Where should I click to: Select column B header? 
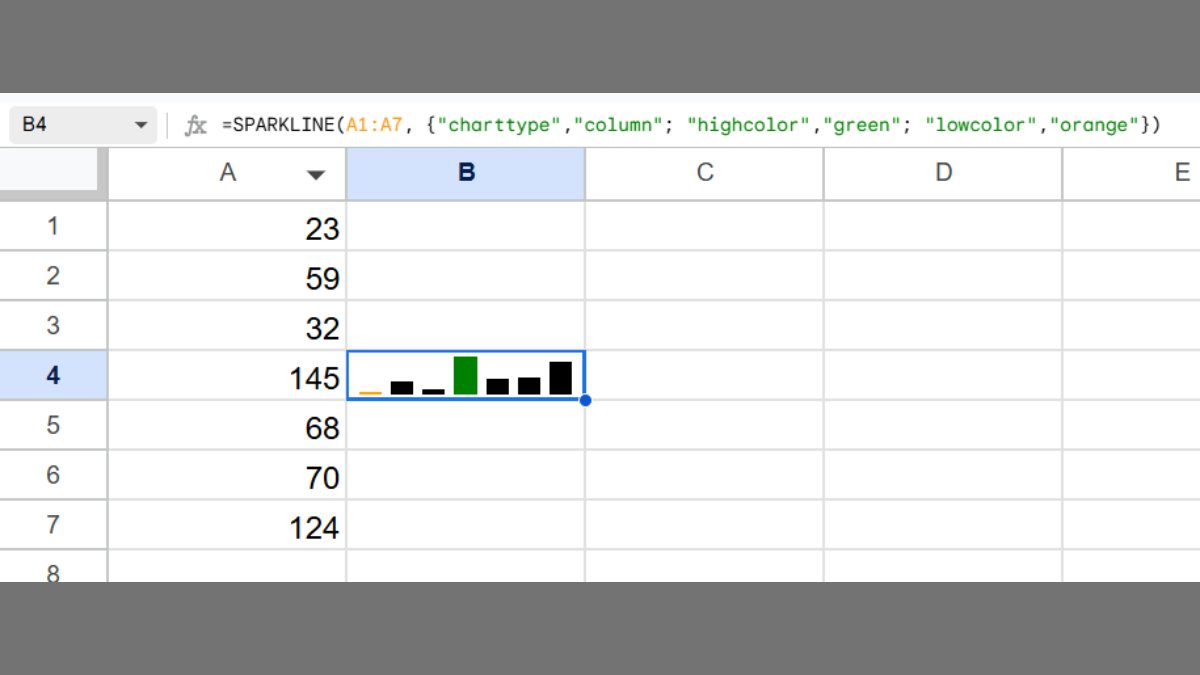coord(466,173)
